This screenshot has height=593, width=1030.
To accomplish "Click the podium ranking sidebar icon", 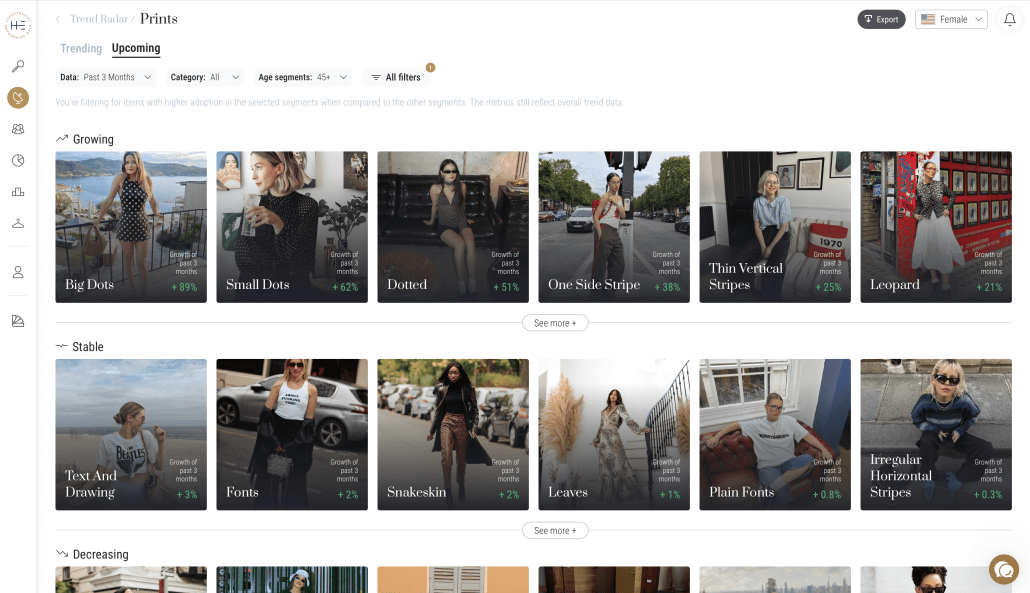I will coord(18,192).
